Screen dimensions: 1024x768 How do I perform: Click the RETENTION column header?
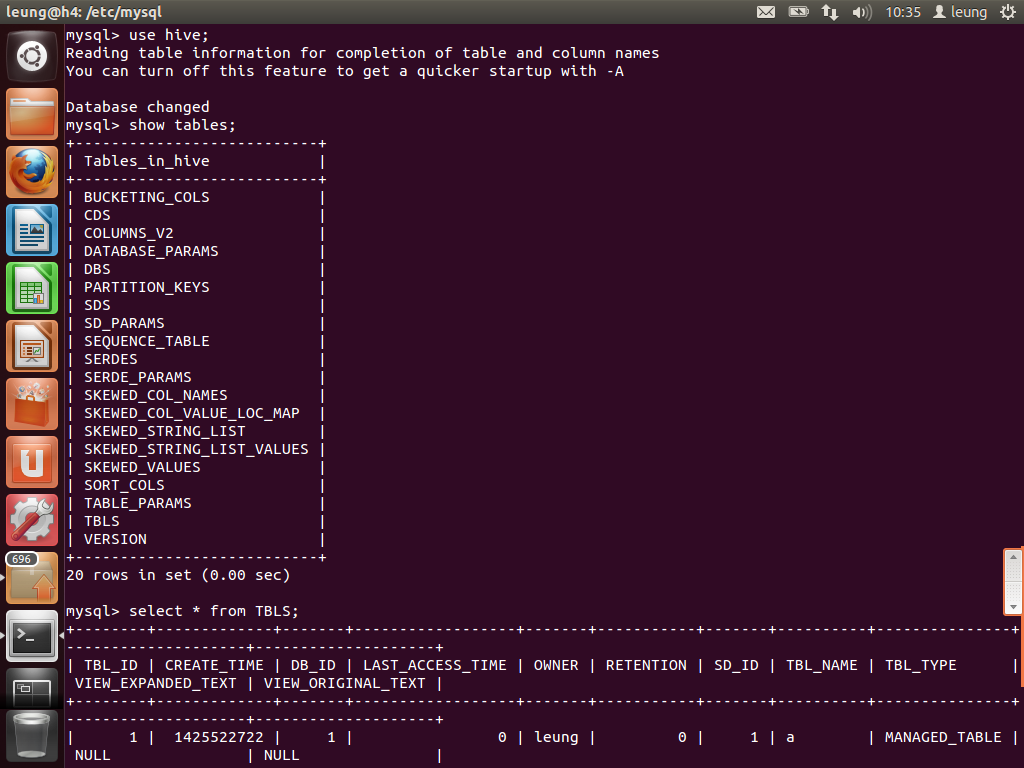pos(646,665)
